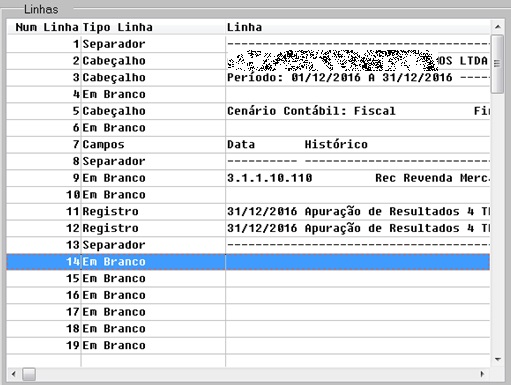Click 'Período: 01/12/2016 A 31/12/2016' line cell

pos(358,77)
